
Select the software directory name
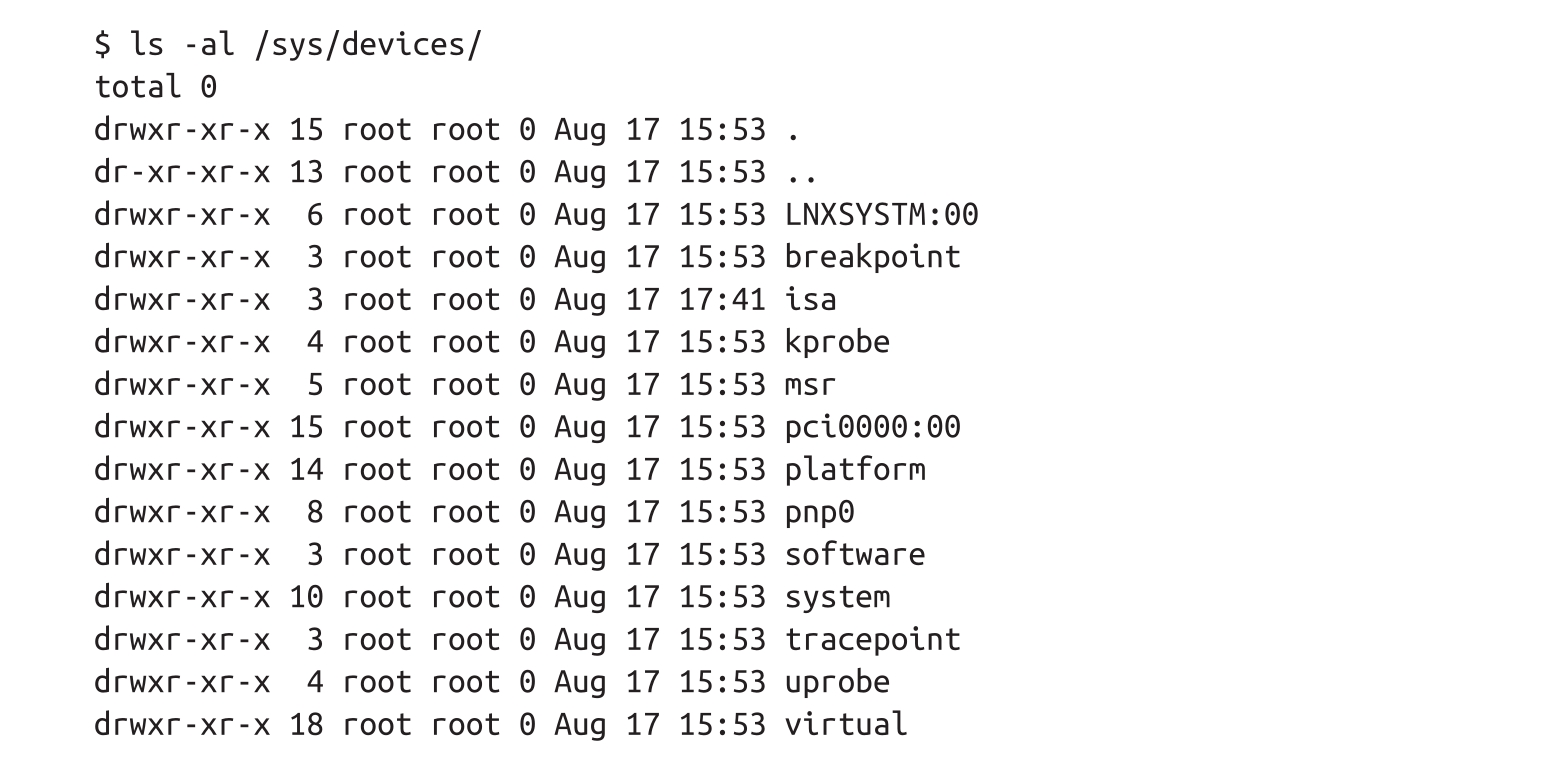[x=855, y=554]
